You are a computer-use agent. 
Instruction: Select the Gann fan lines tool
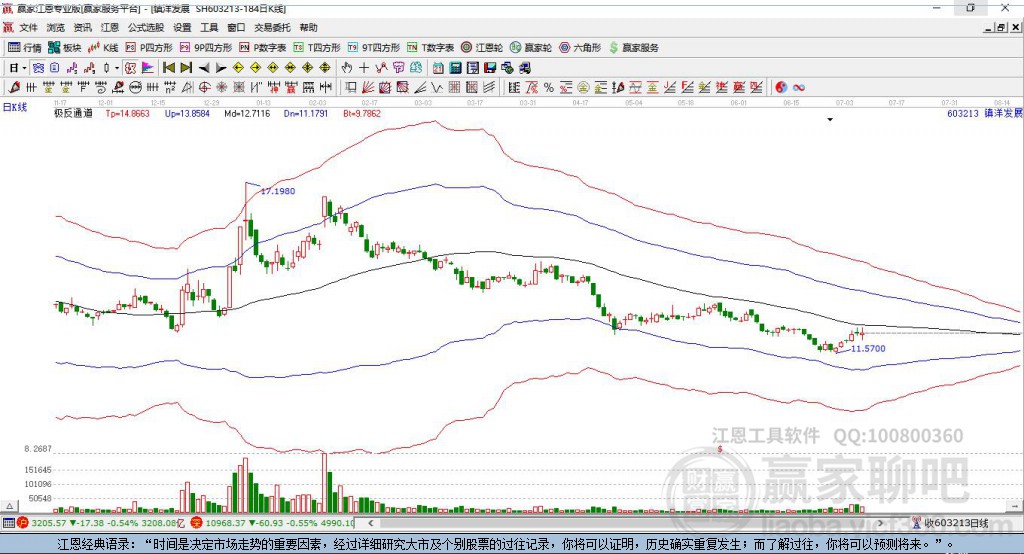[368, 88]
